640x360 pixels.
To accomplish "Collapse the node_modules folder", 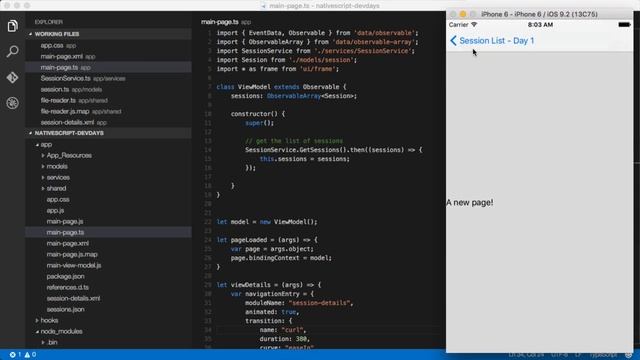I will tap(37, 331).
